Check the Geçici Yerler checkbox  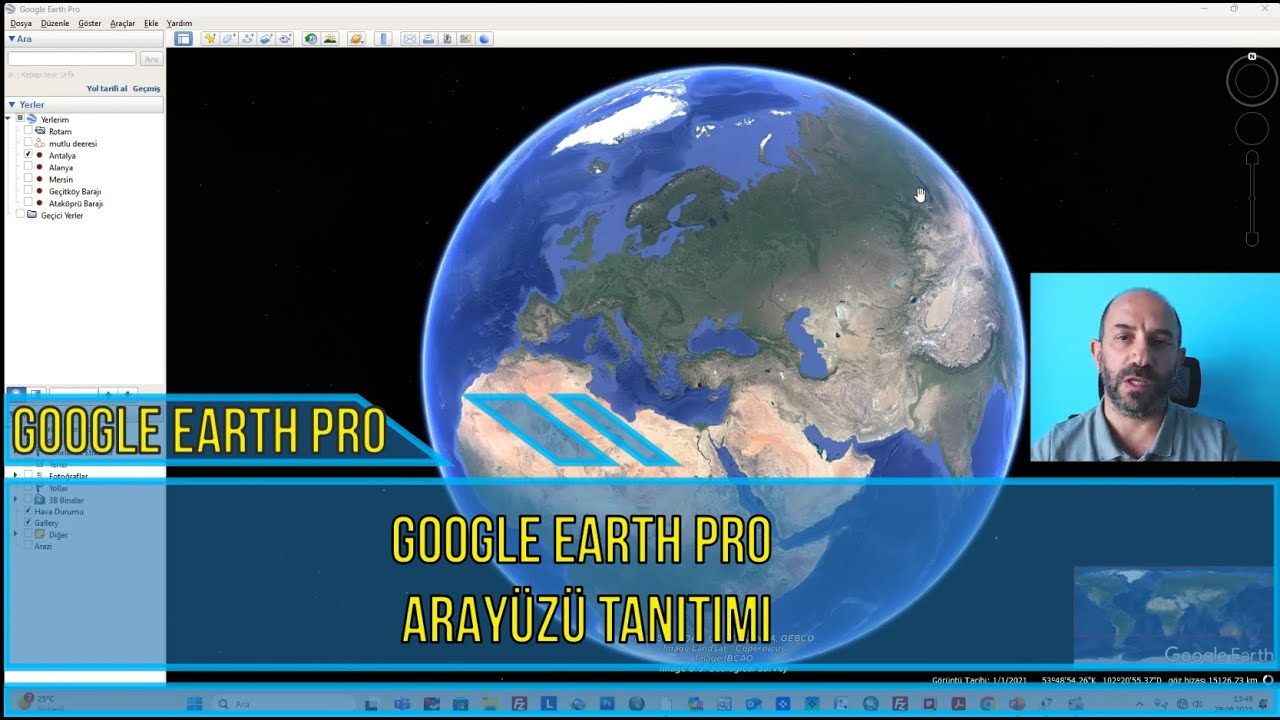coord(20,215)
